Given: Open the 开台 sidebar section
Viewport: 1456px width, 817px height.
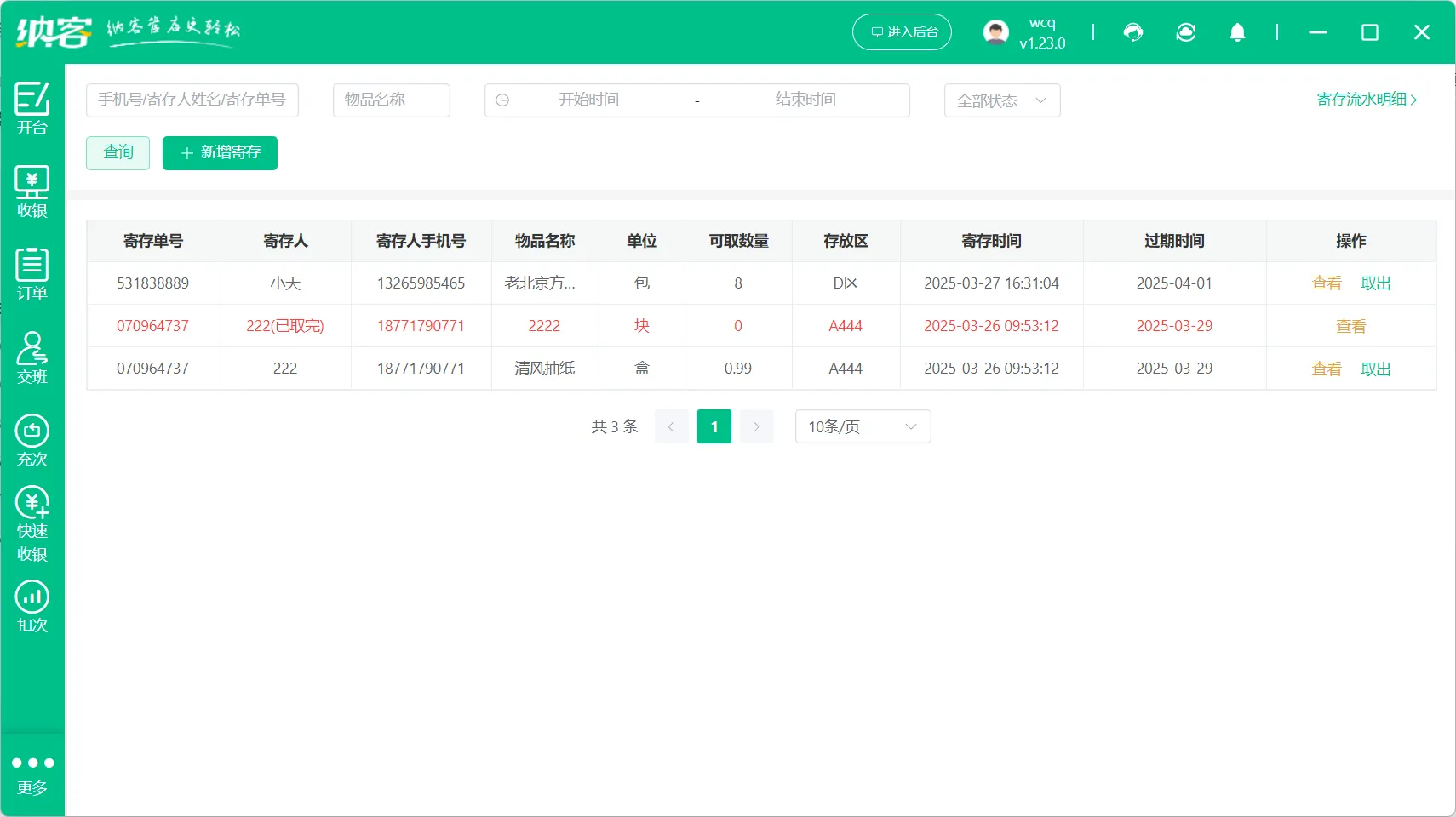Looking at the screenshot, I should click(x=32, y=109).
